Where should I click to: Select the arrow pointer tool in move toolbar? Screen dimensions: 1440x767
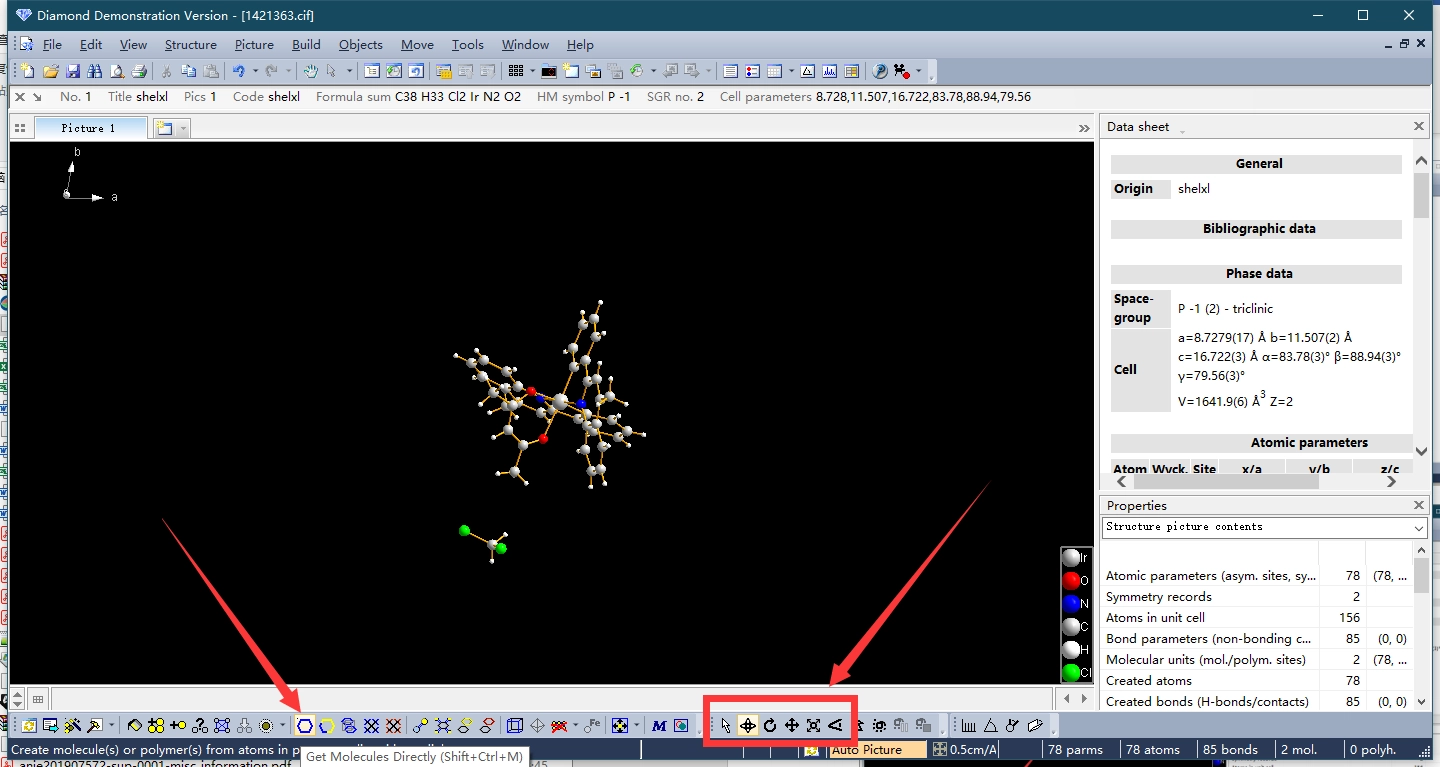[x=726, y=725]
